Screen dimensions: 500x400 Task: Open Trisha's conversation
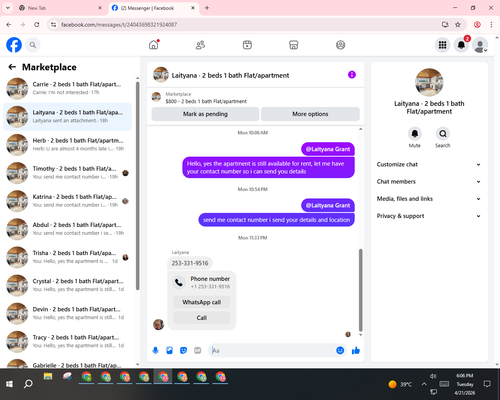[x=67, y=257]
